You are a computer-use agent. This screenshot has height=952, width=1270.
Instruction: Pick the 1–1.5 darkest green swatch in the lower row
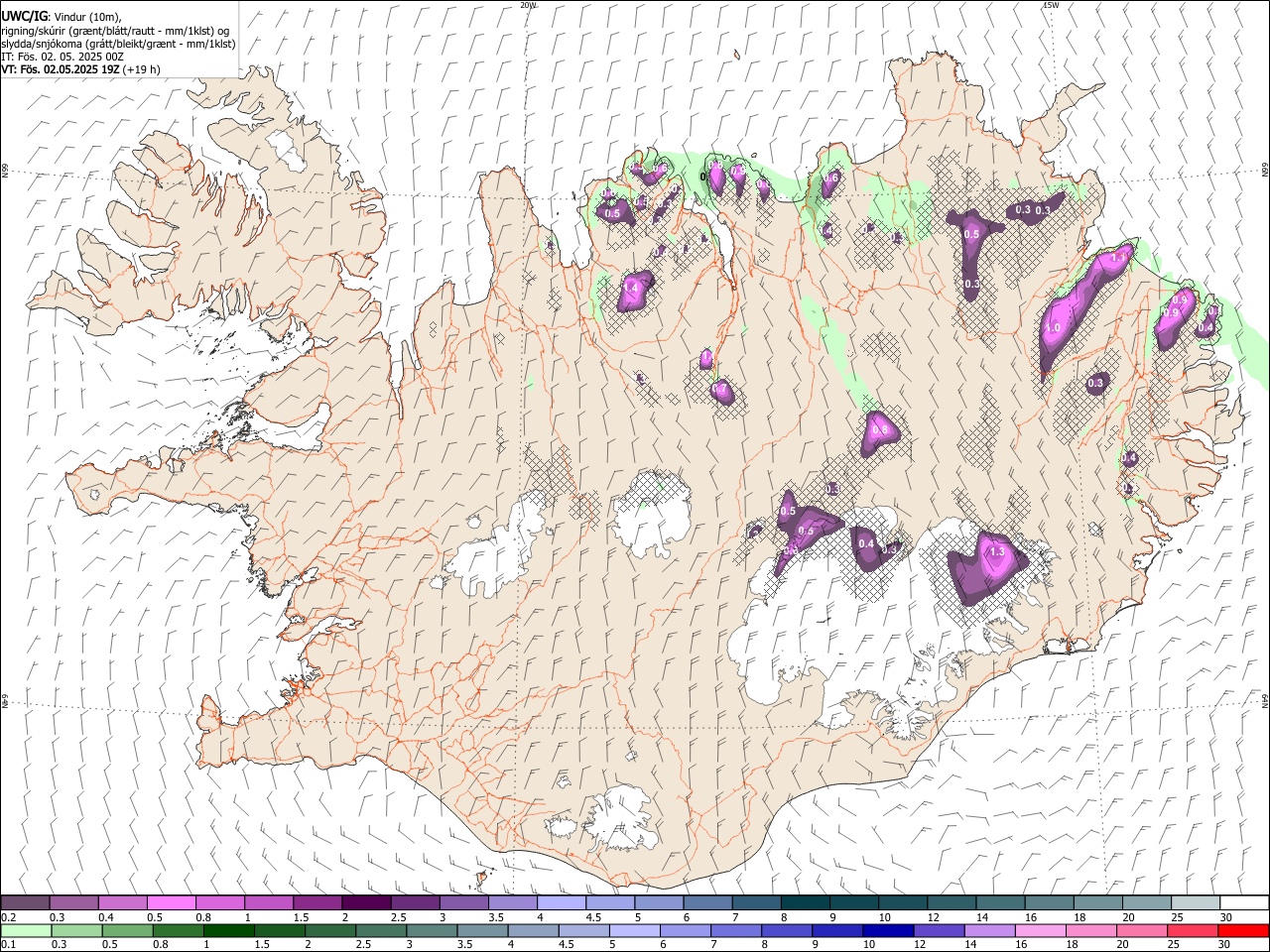[x=229, y=931]
